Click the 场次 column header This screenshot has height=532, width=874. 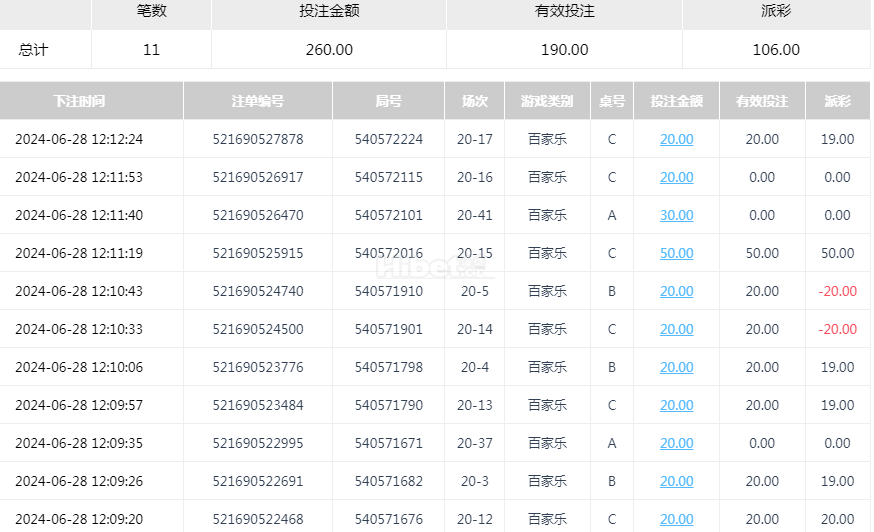click(474, 101)
